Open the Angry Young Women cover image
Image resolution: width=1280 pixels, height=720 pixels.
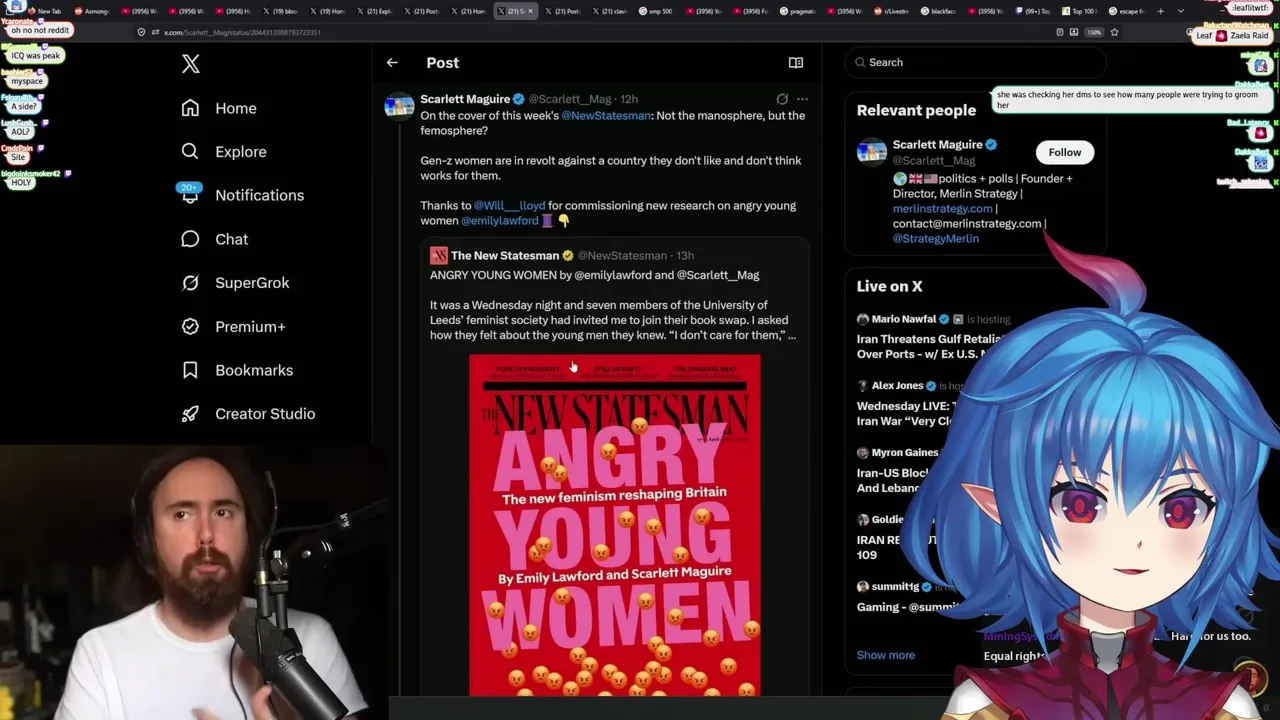pyautogui.click(x=615, y=525)
